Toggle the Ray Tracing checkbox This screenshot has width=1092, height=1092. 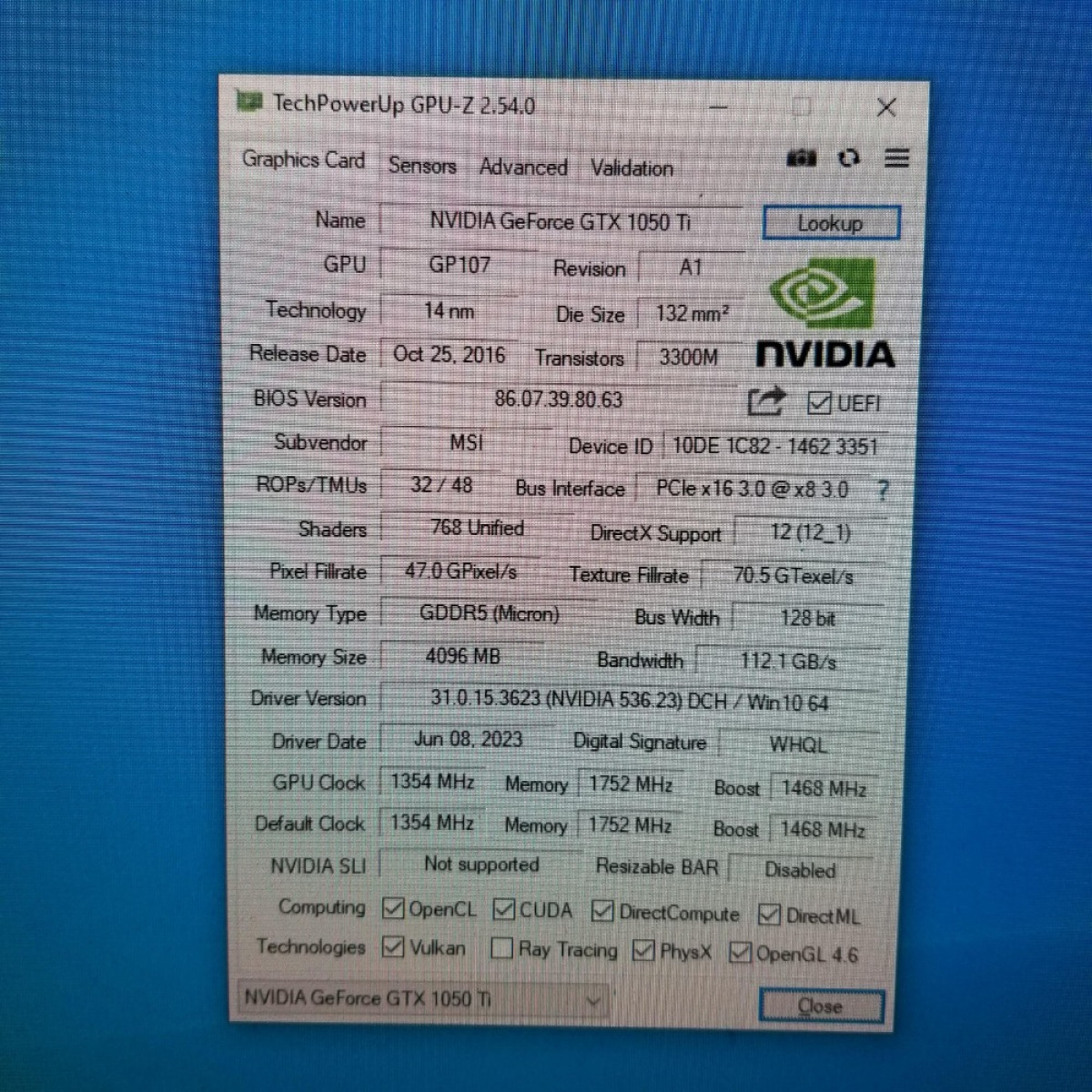point(501,949)
